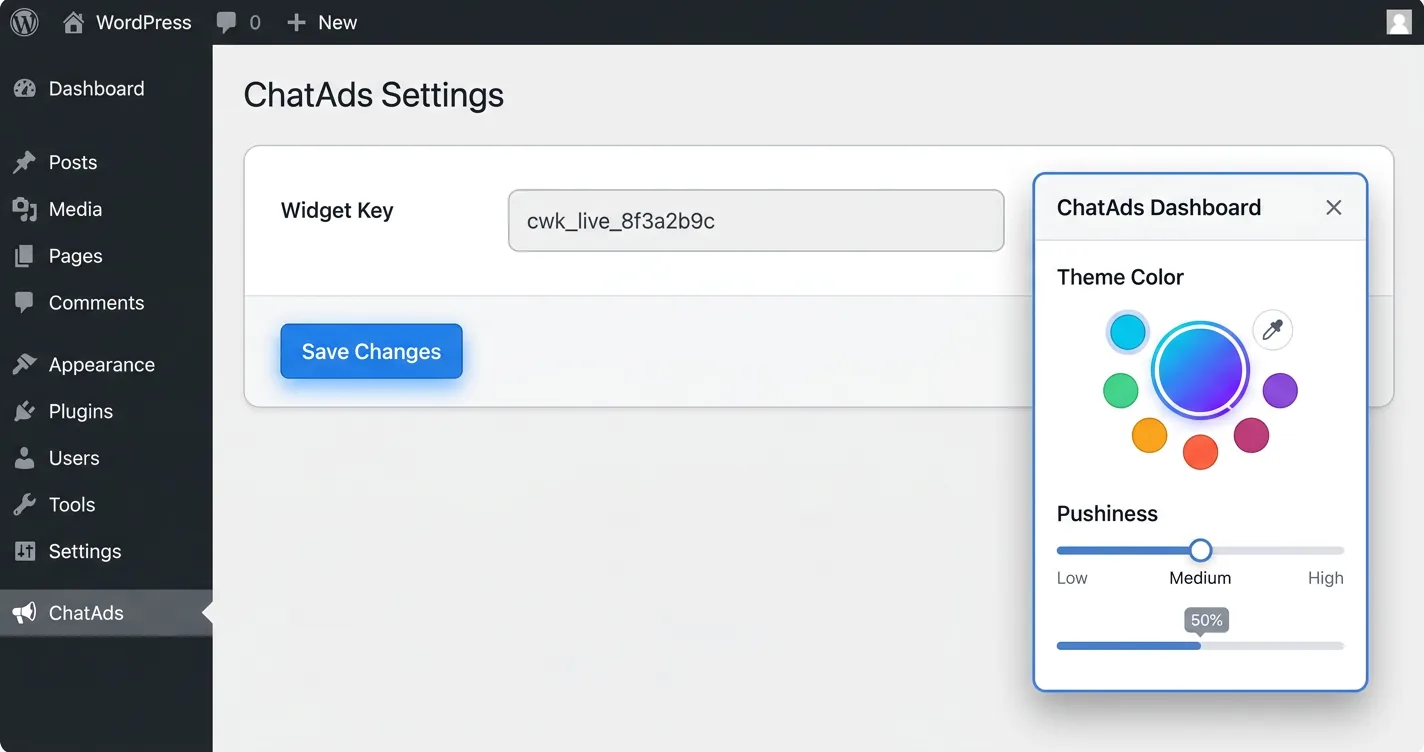Screen dimensions: 1424x752
Task: Go to Posts in the sidebar
Action: pyautogui.click(x=106, y=162)
